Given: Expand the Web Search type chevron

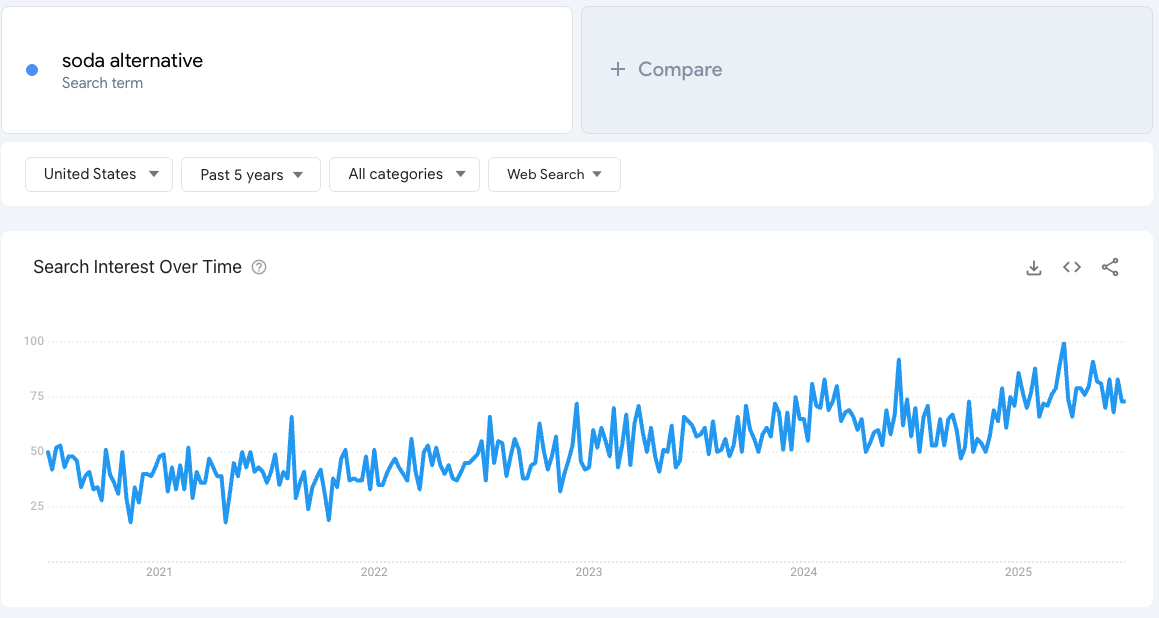Looking at the screenshot, I should [x=599, y=174].
